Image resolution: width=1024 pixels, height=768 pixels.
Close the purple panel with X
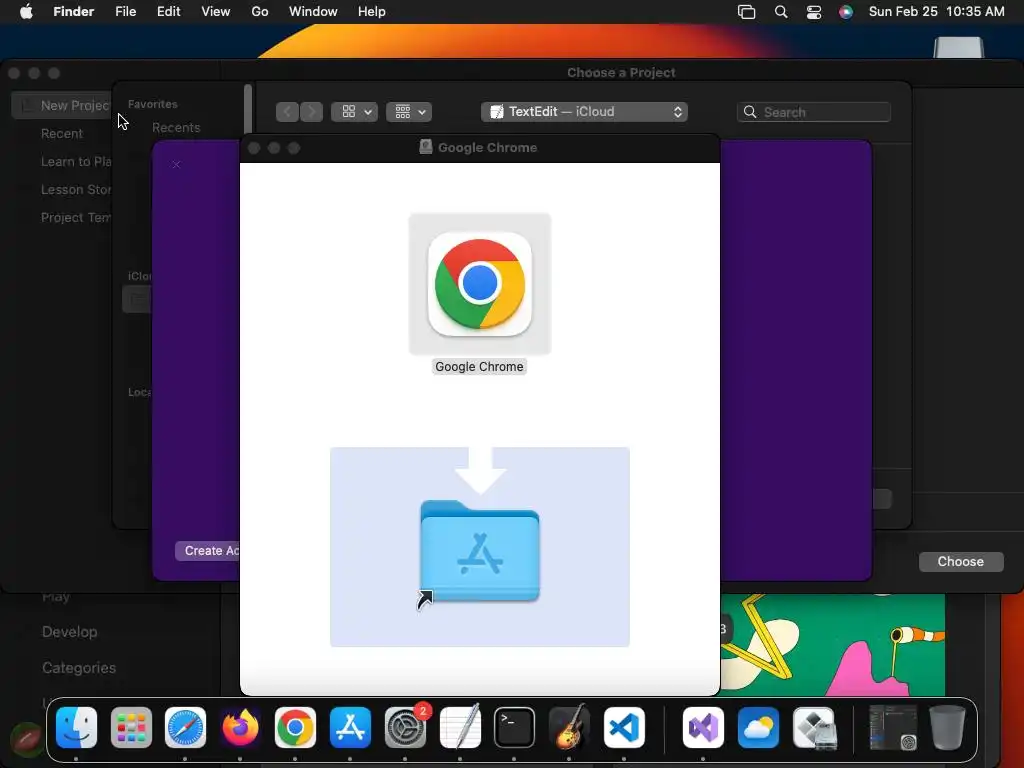coord(176,165)
